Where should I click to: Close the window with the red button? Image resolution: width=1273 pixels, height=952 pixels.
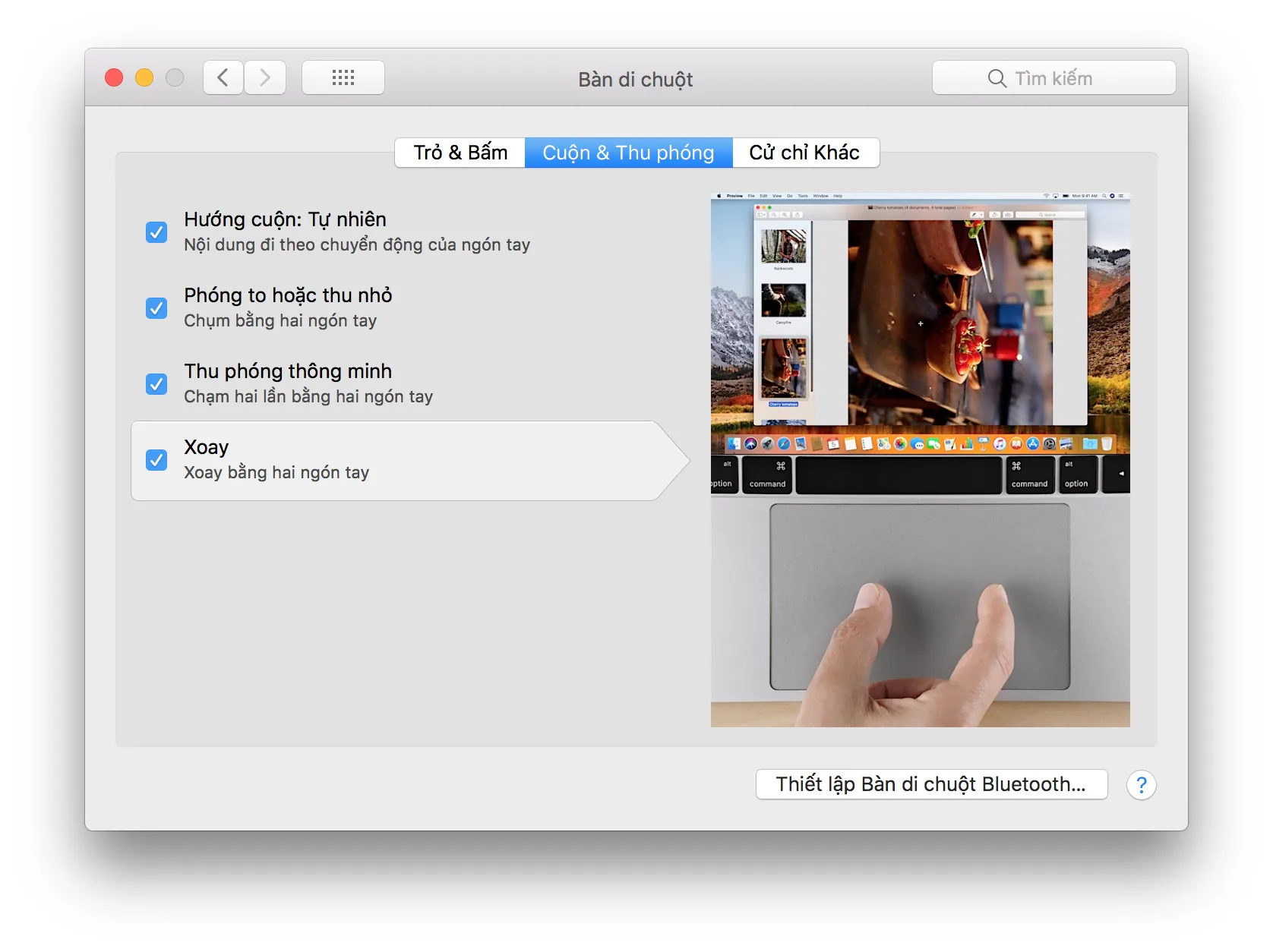pyautogui.click(x=114, y=77)
